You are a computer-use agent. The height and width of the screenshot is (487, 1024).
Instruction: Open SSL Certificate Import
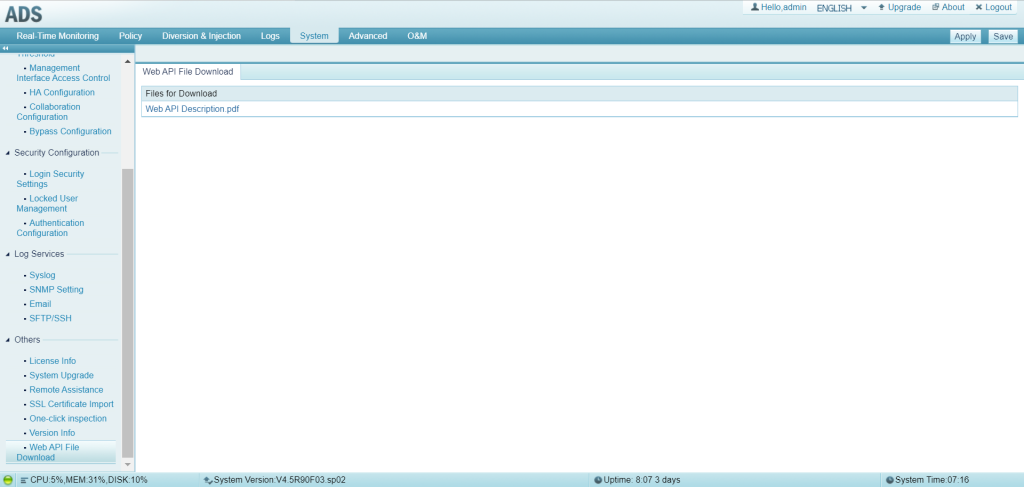pyautogui.click(x=71, y=404)
